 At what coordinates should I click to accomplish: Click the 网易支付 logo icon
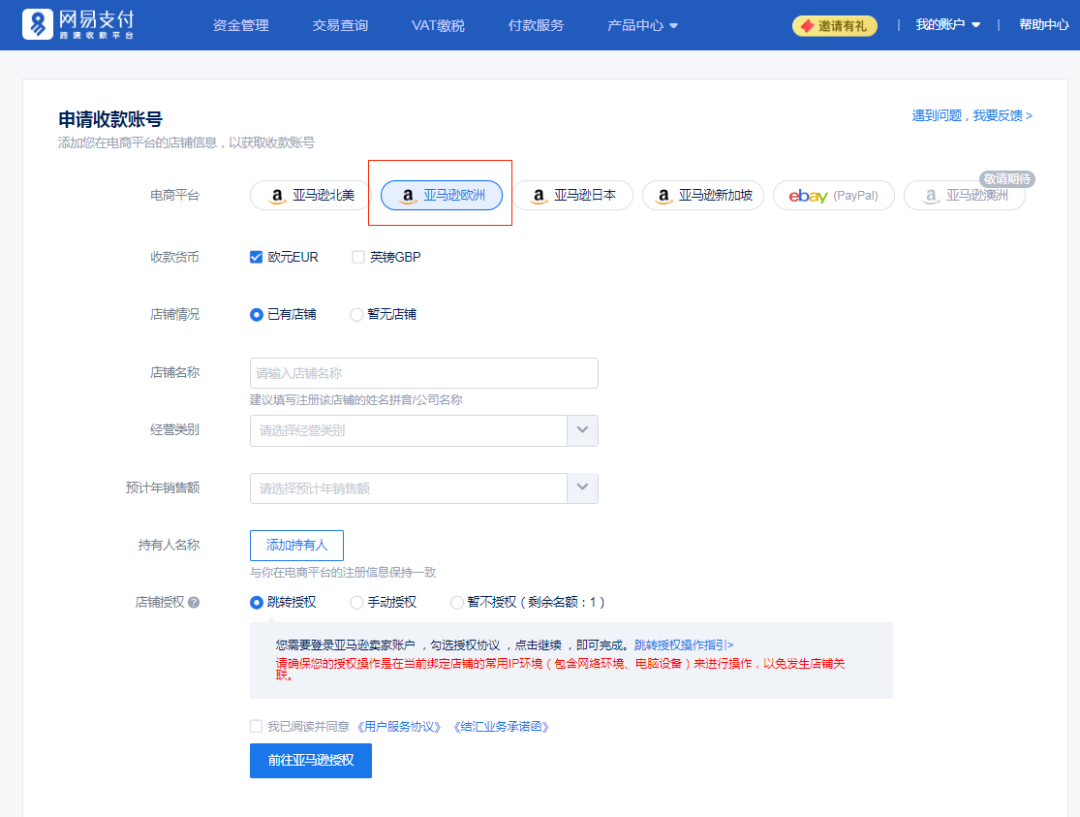[38, 22]
